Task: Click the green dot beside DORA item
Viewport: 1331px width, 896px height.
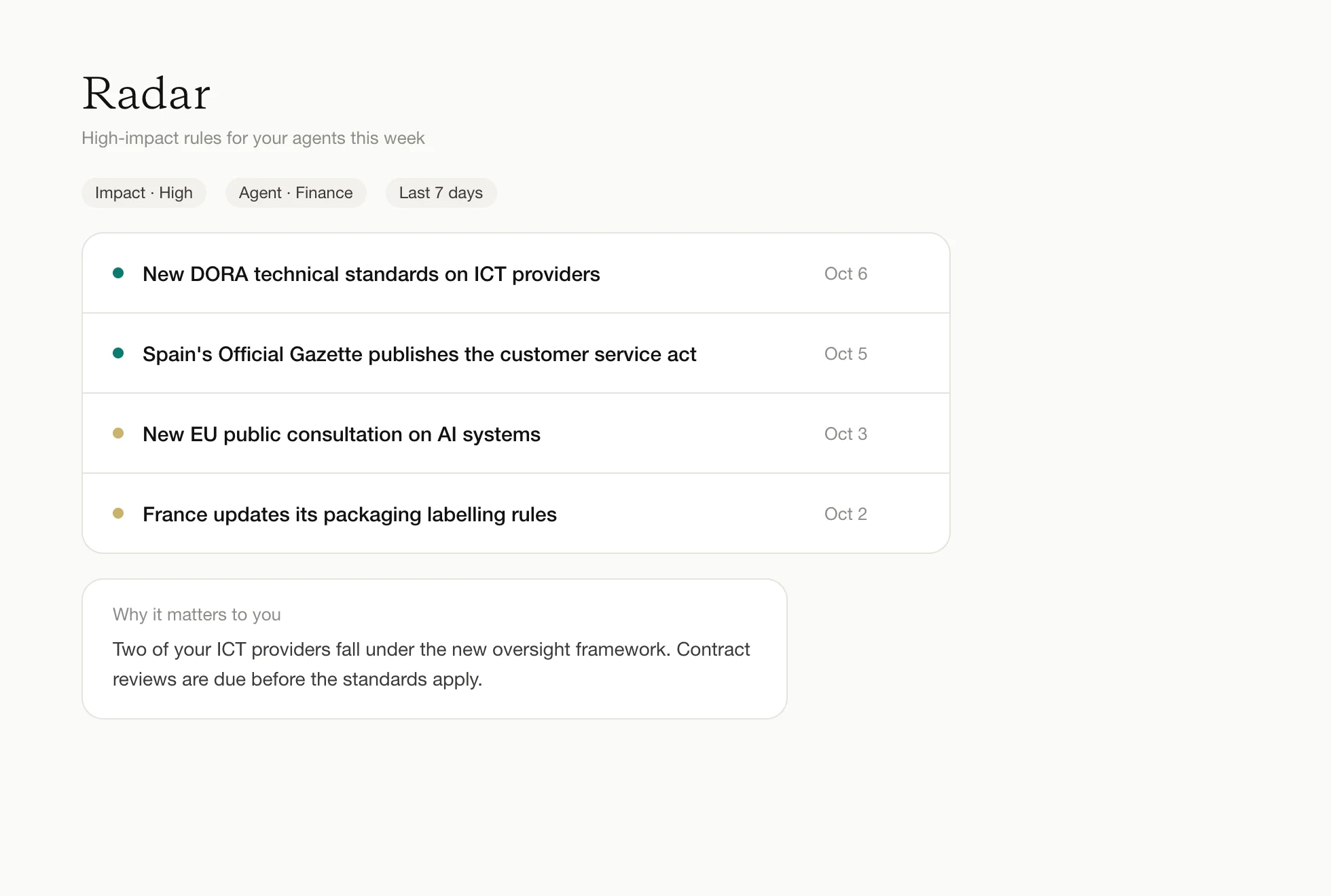Action: (118, 273)
